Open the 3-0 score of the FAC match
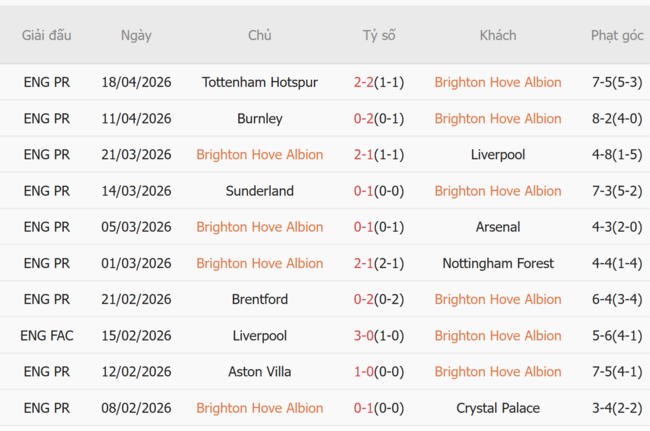Image resolution: width=650 pixels, height=431 pixels. point(379,335)
